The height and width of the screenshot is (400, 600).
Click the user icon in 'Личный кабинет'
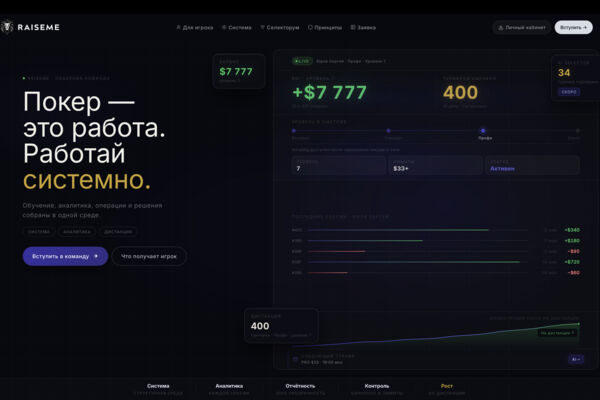click(x=501, y=28)
